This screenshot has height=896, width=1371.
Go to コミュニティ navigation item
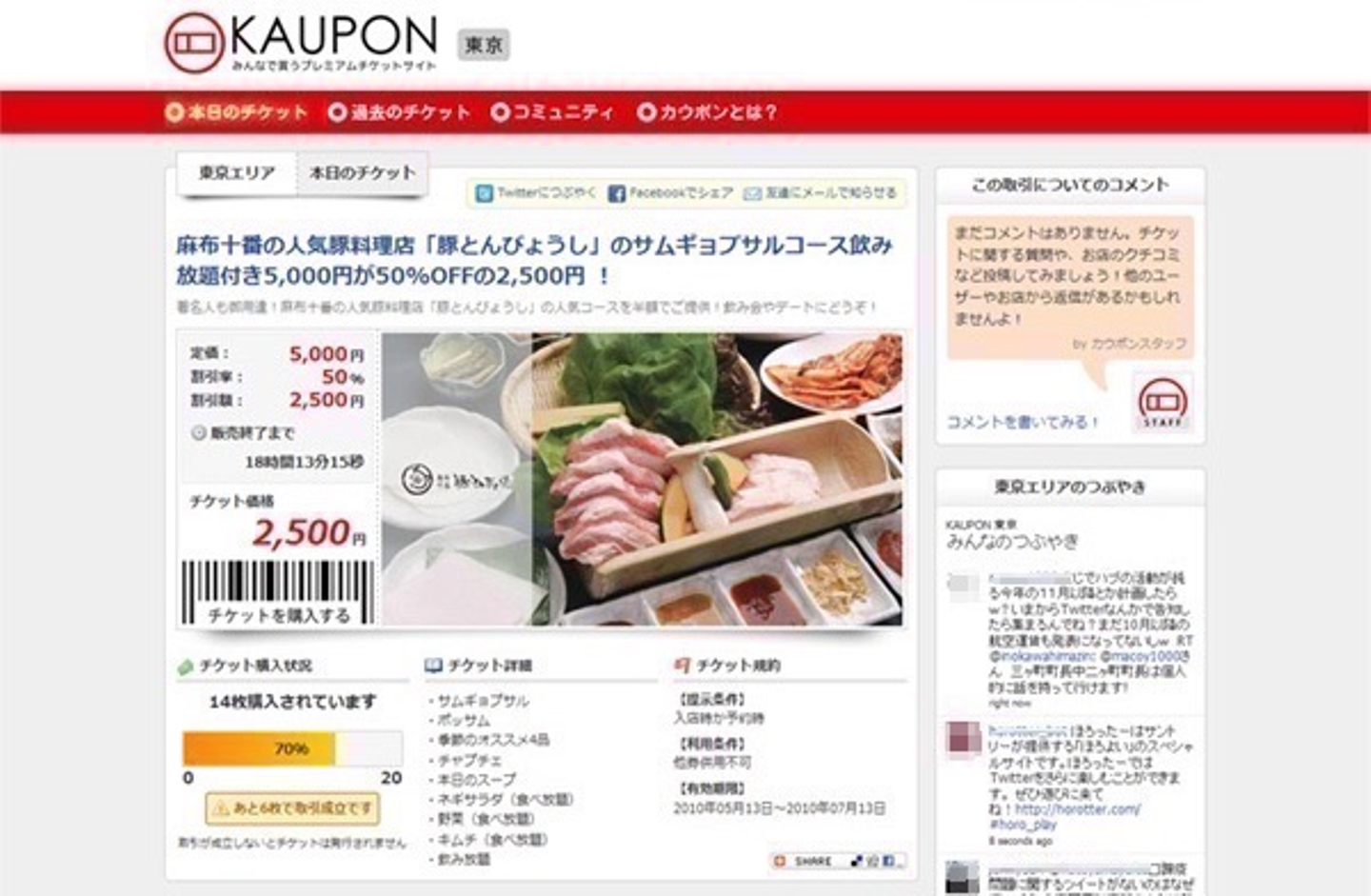[552, 112]
